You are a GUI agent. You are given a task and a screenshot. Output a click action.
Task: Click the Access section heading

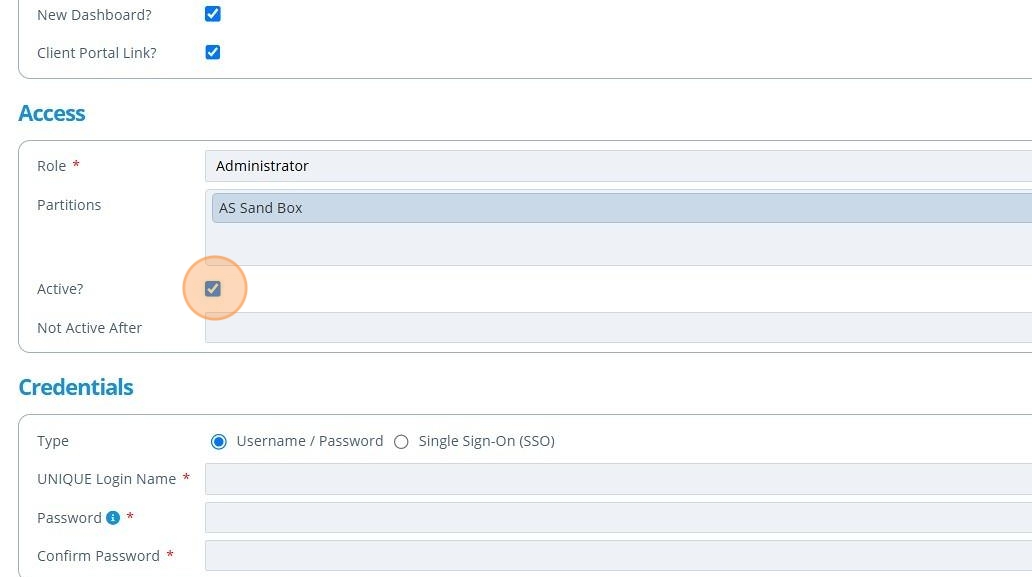52,114
